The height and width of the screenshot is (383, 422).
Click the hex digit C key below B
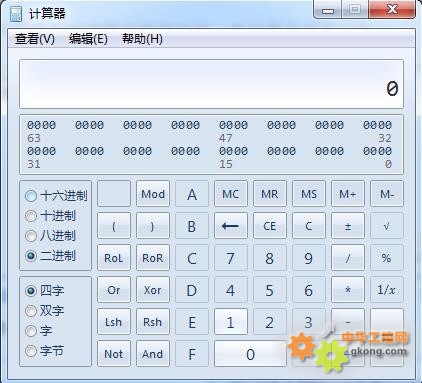pos(192,258)
